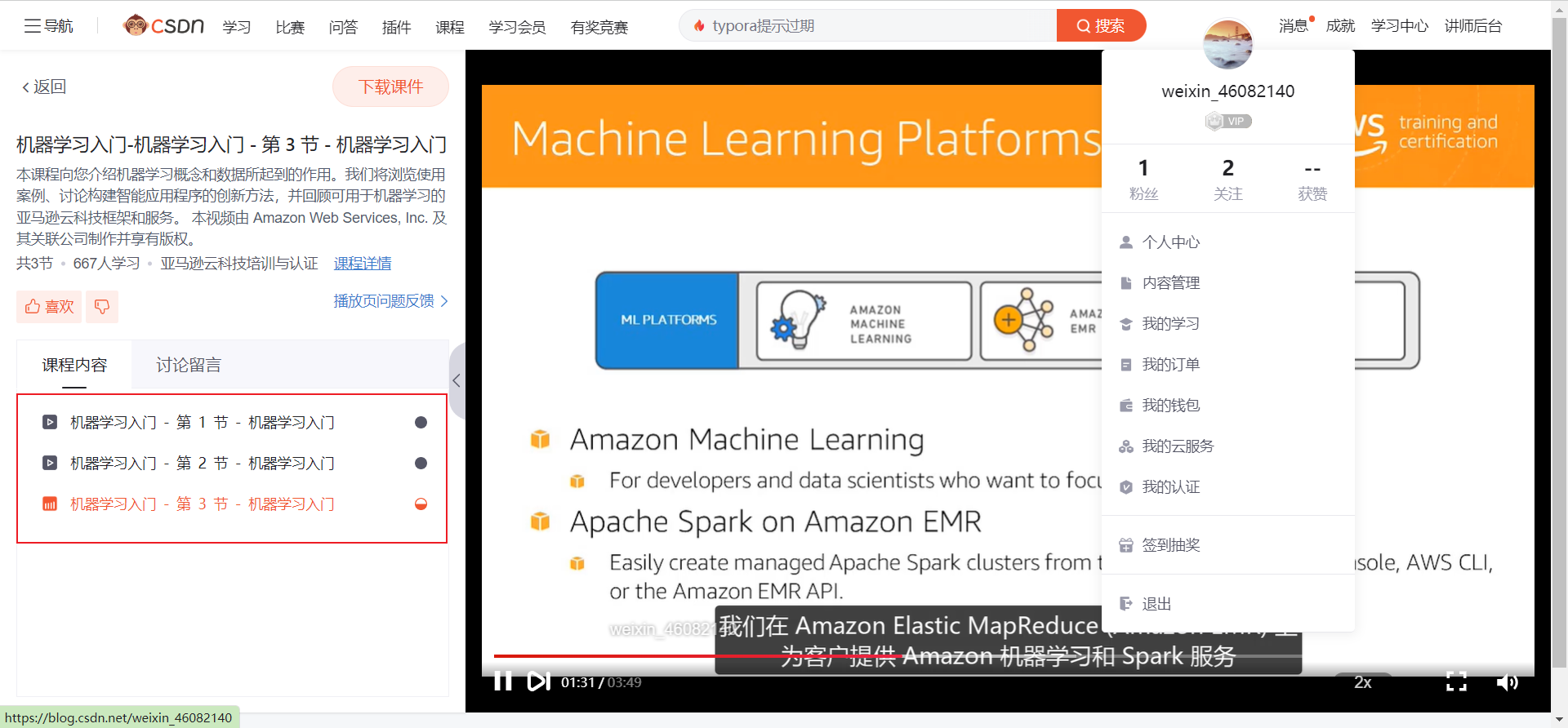Open 有奖竞赛 in the top navigation

click(599, 27)
